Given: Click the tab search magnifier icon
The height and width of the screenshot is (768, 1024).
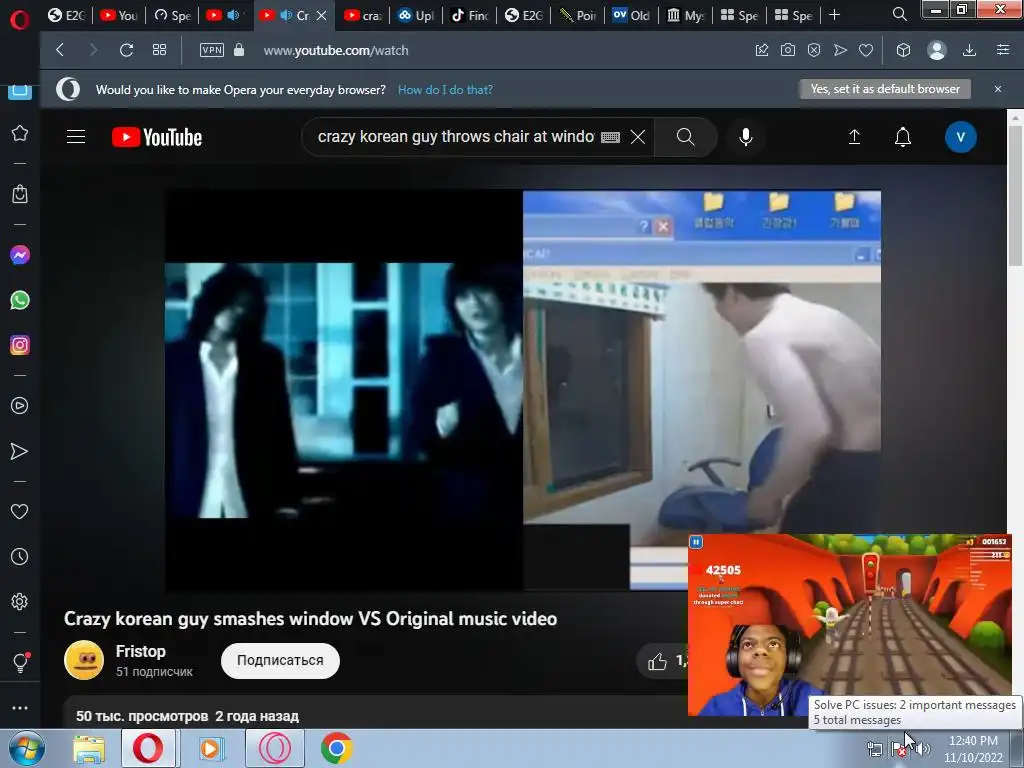Looking at the screenshot, I should pos(899,14).
